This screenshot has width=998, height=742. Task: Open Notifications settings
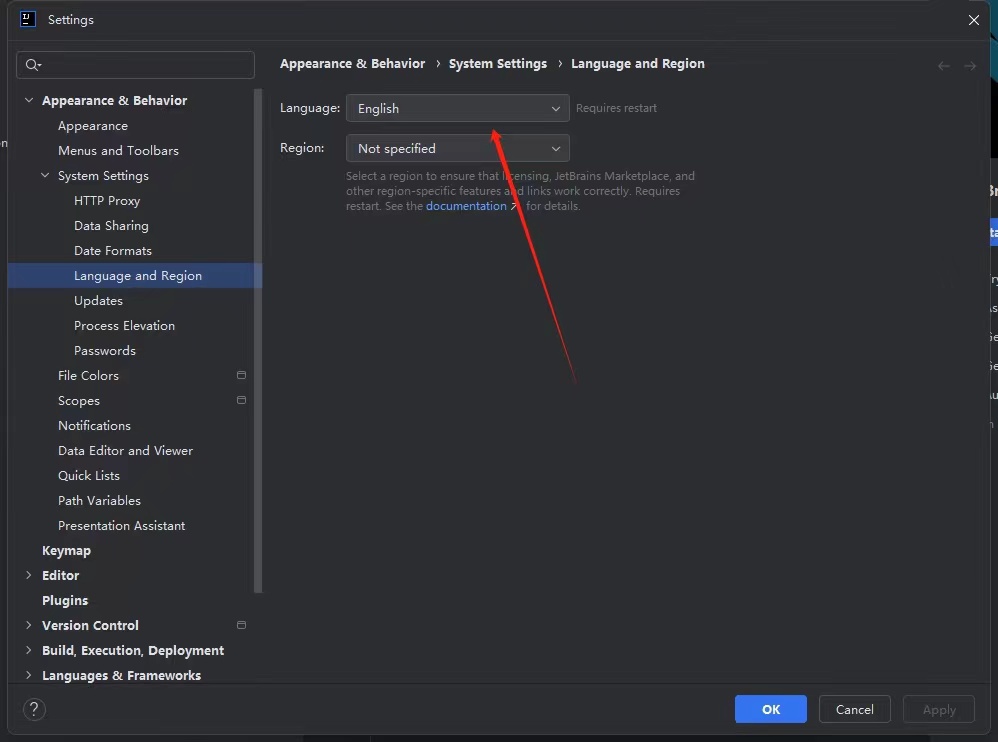94,426
